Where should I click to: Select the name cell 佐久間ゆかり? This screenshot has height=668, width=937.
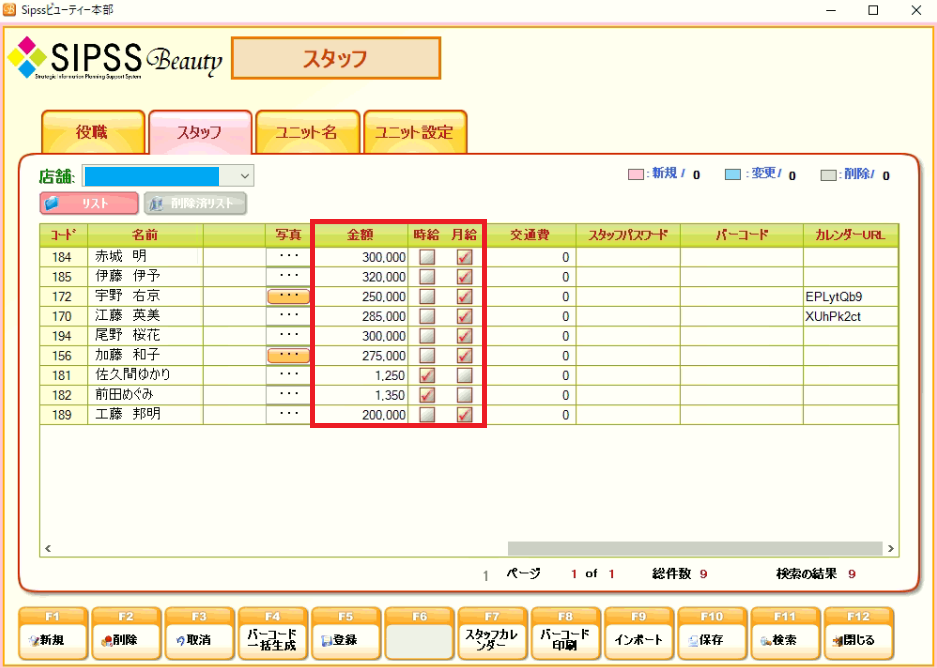click(145, 375)
